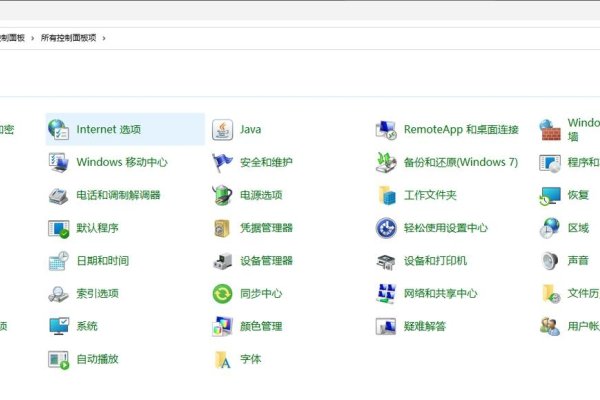Open the RemoteApp 和桌面连接 text link
600x400 pixels.
click(461, 129)
